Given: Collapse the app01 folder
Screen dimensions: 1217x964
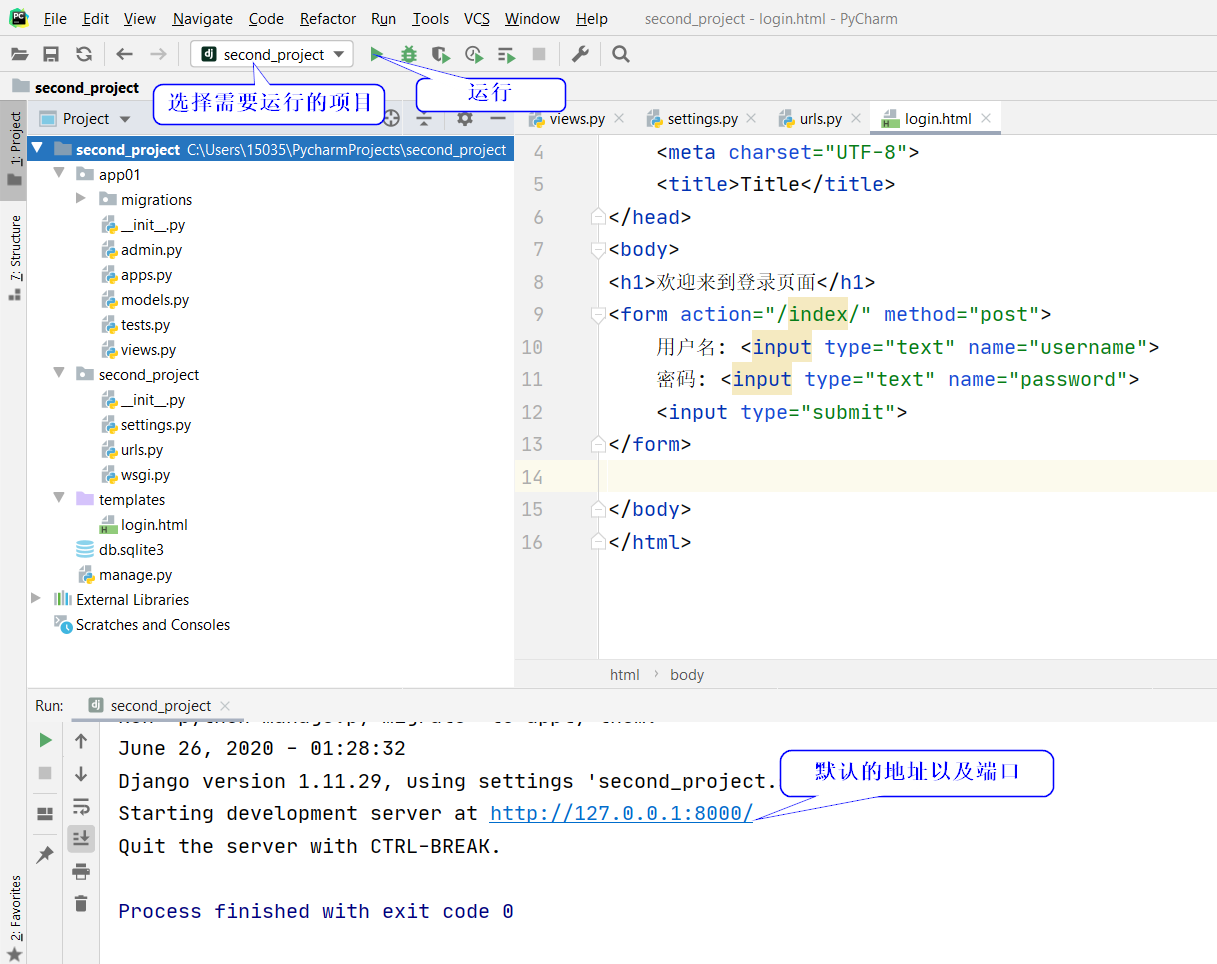Looking at the screenshot, I should pyautogui.click(x=60, y=174).
